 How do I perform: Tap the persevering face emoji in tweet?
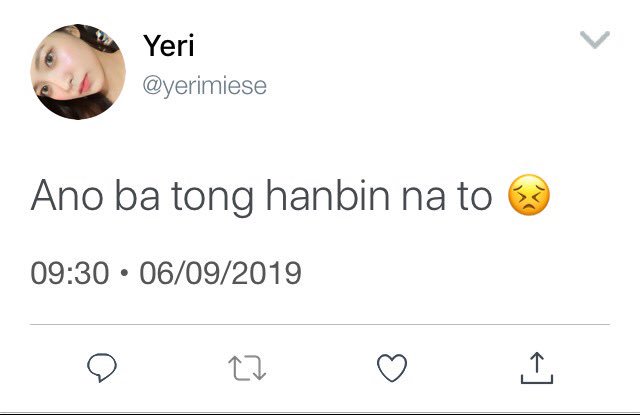[x=529, y=195]
